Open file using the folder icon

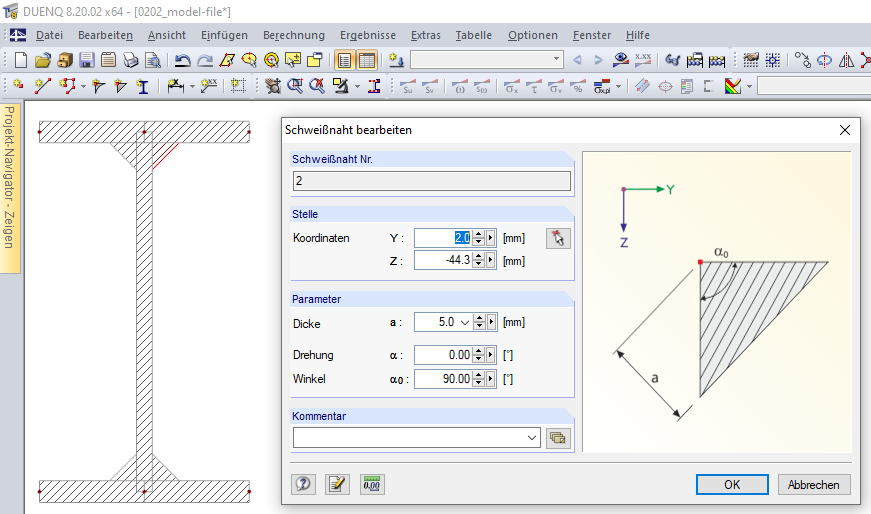[42, 60]
